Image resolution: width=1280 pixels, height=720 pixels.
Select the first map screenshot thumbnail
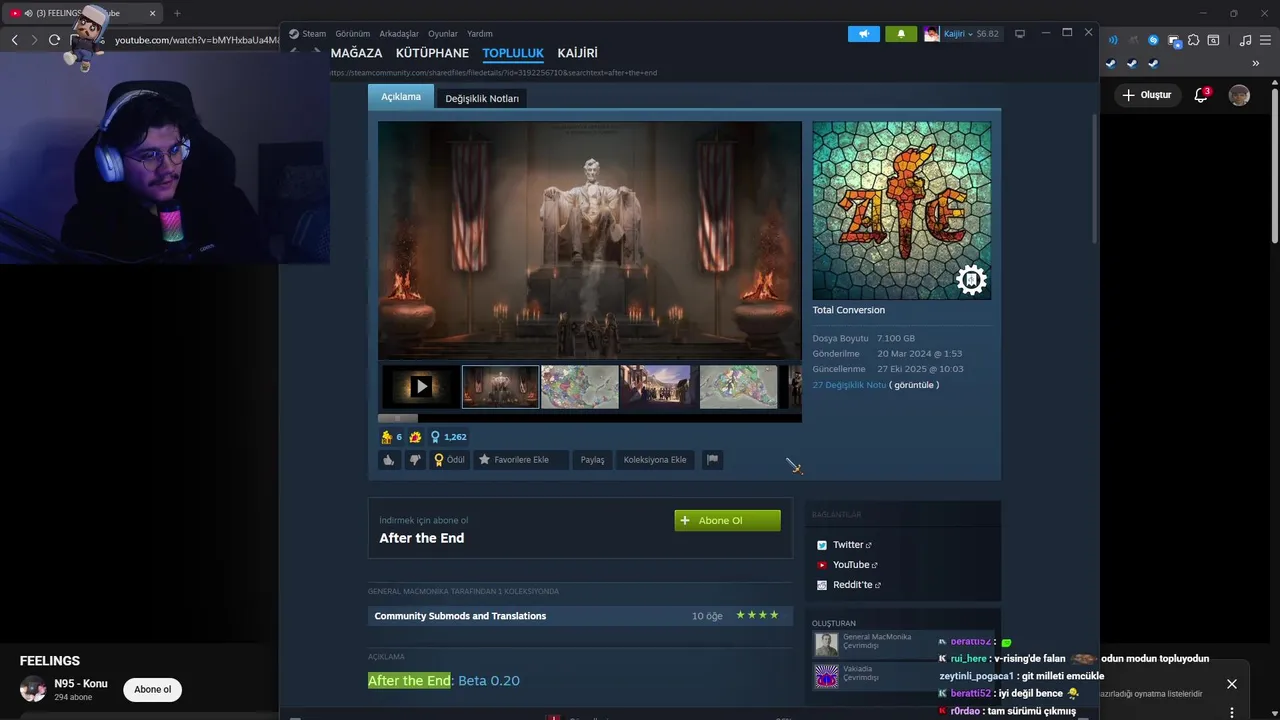tap(580, 386)
